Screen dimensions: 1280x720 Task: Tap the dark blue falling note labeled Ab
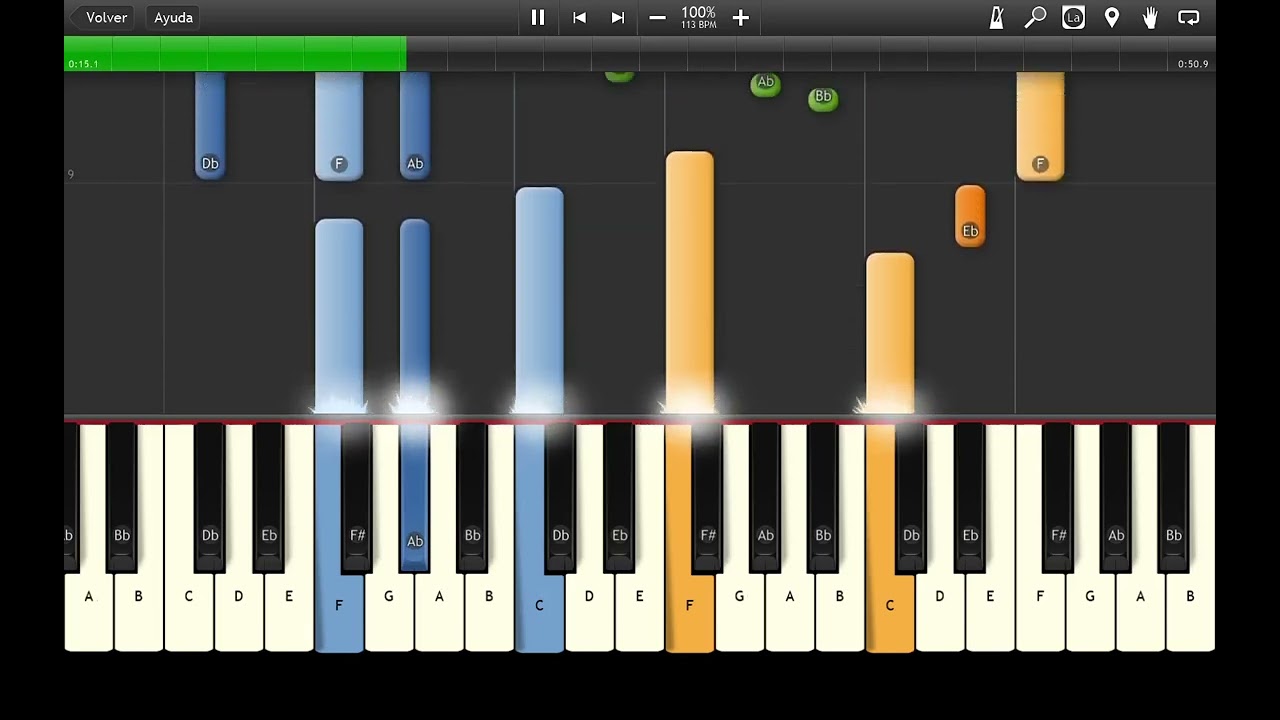[415, 126]
